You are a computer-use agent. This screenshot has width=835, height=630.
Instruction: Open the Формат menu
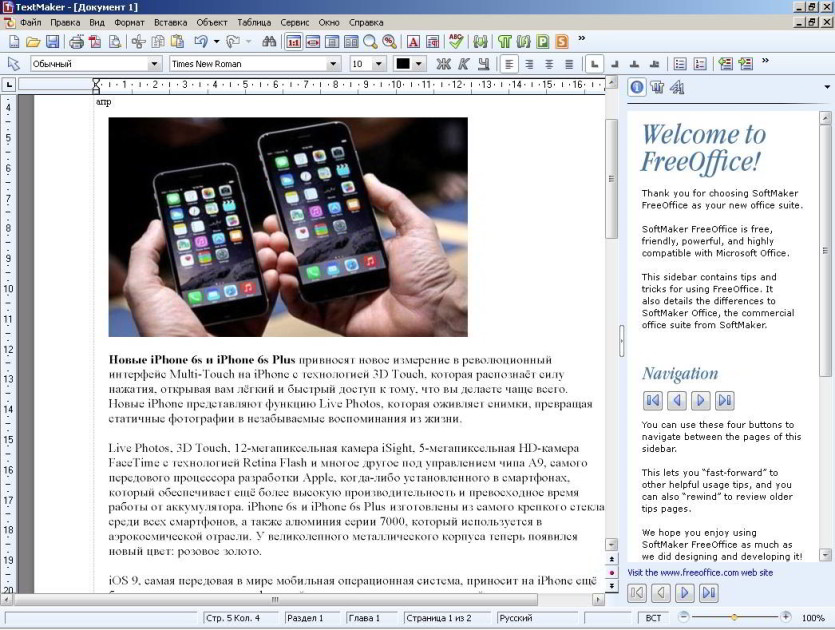click(x=129, y=22)
